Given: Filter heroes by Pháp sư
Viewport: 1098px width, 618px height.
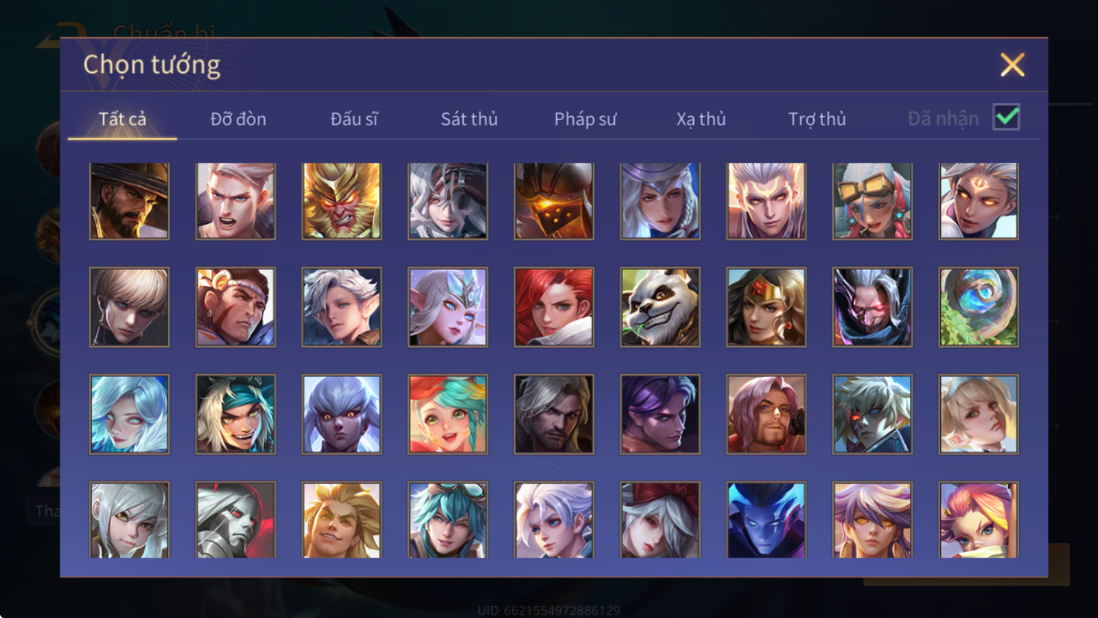Looking at the screenshot, I should 585,119.
